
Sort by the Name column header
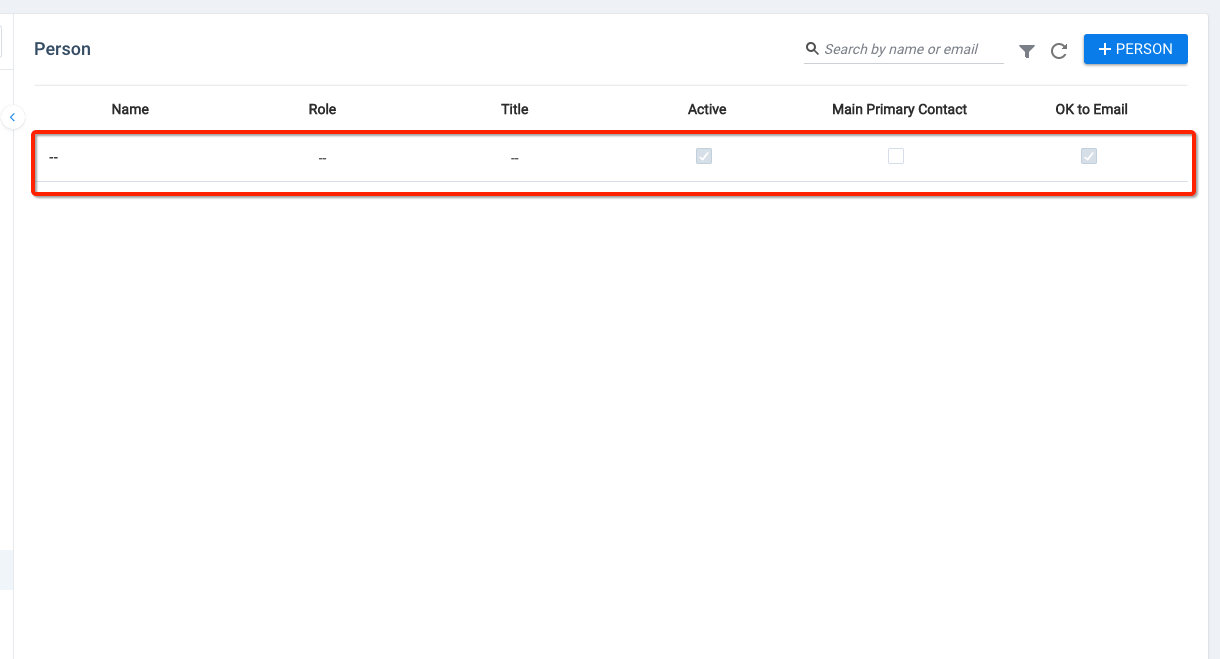[130, 109]
